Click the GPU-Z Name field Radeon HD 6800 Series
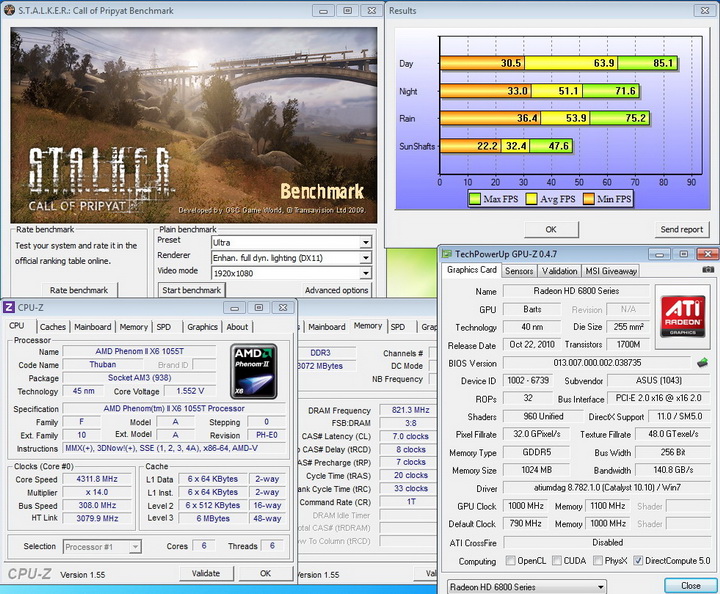Screen dimensions: 720x594 tap(576, 291)
